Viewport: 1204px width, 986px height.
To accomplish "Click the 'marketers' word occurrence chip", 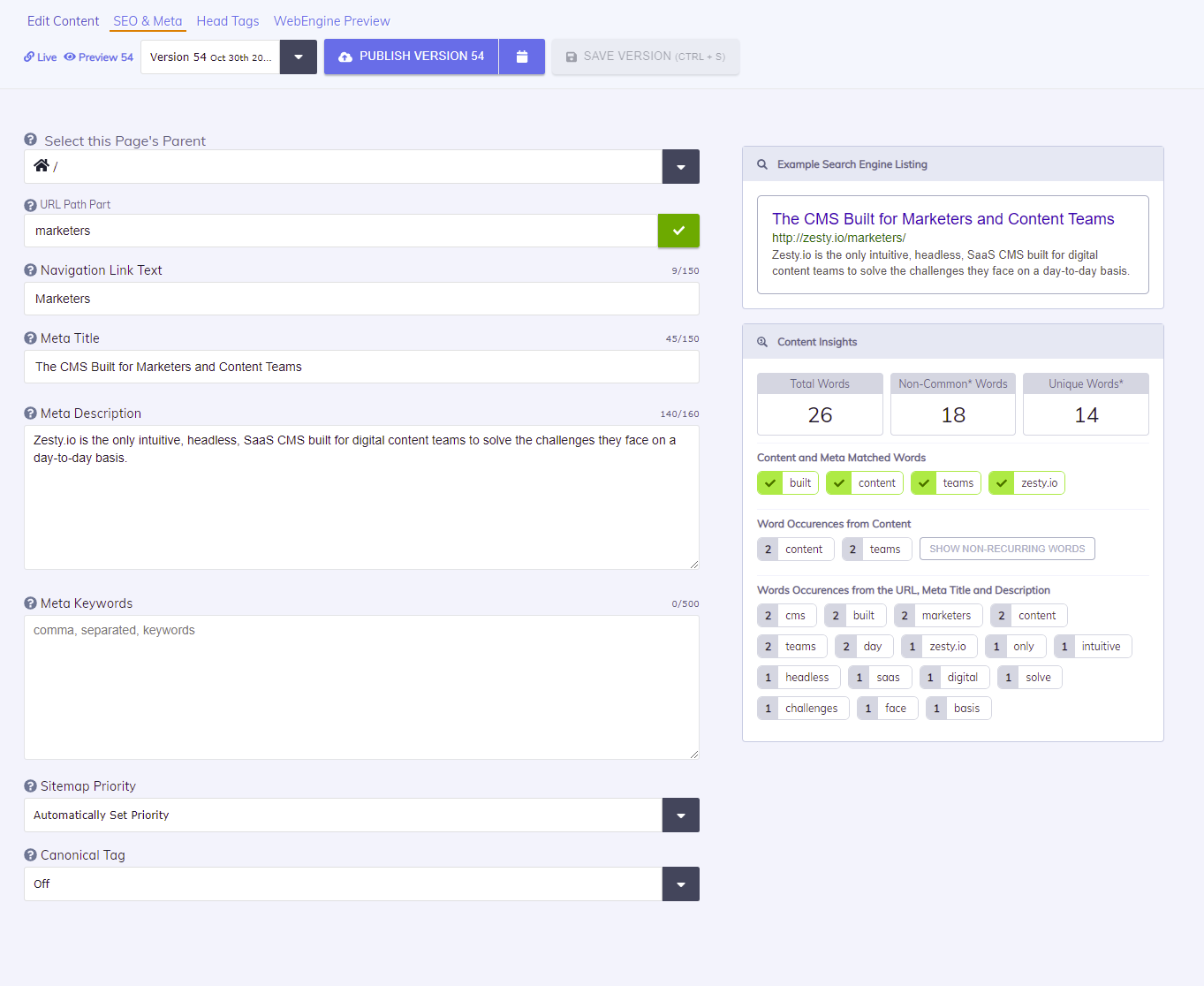I will (x=938, y=616).
